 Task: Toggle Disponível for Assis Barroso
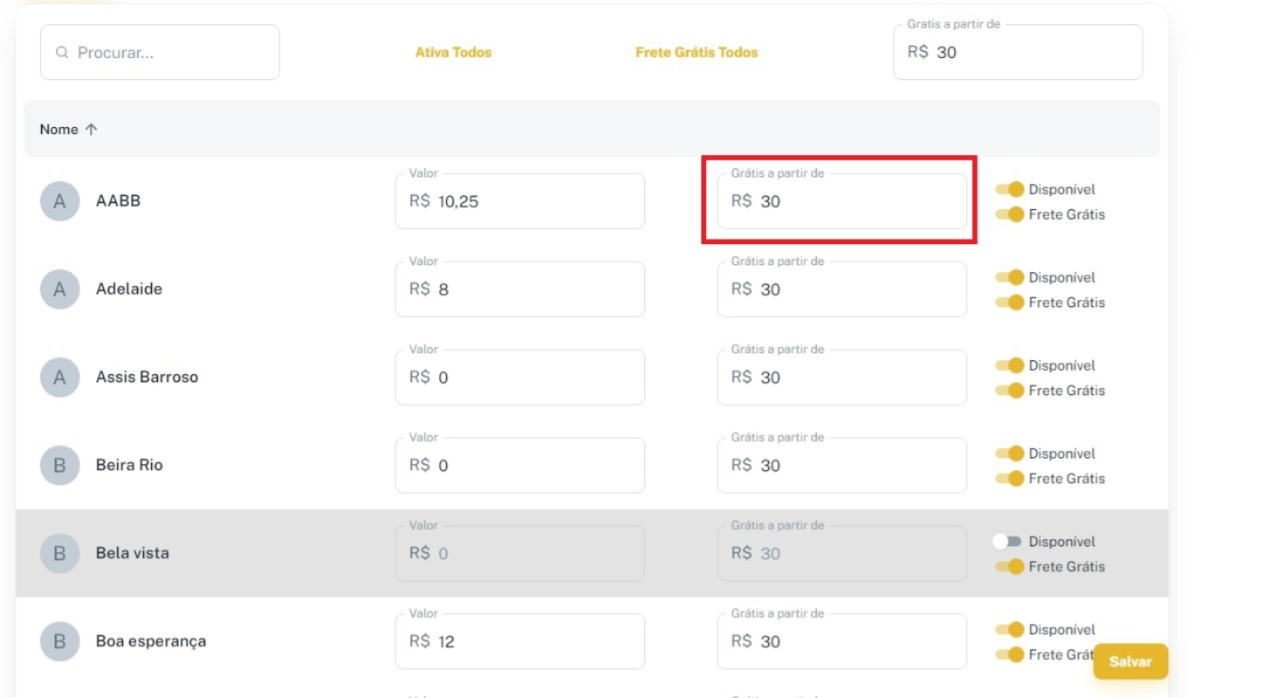click(x=1010, y=365)
